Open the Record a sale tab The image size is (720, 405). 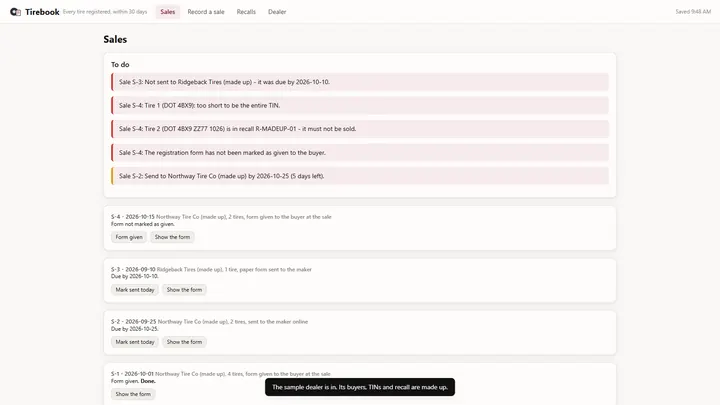click(x=206, y=12)
